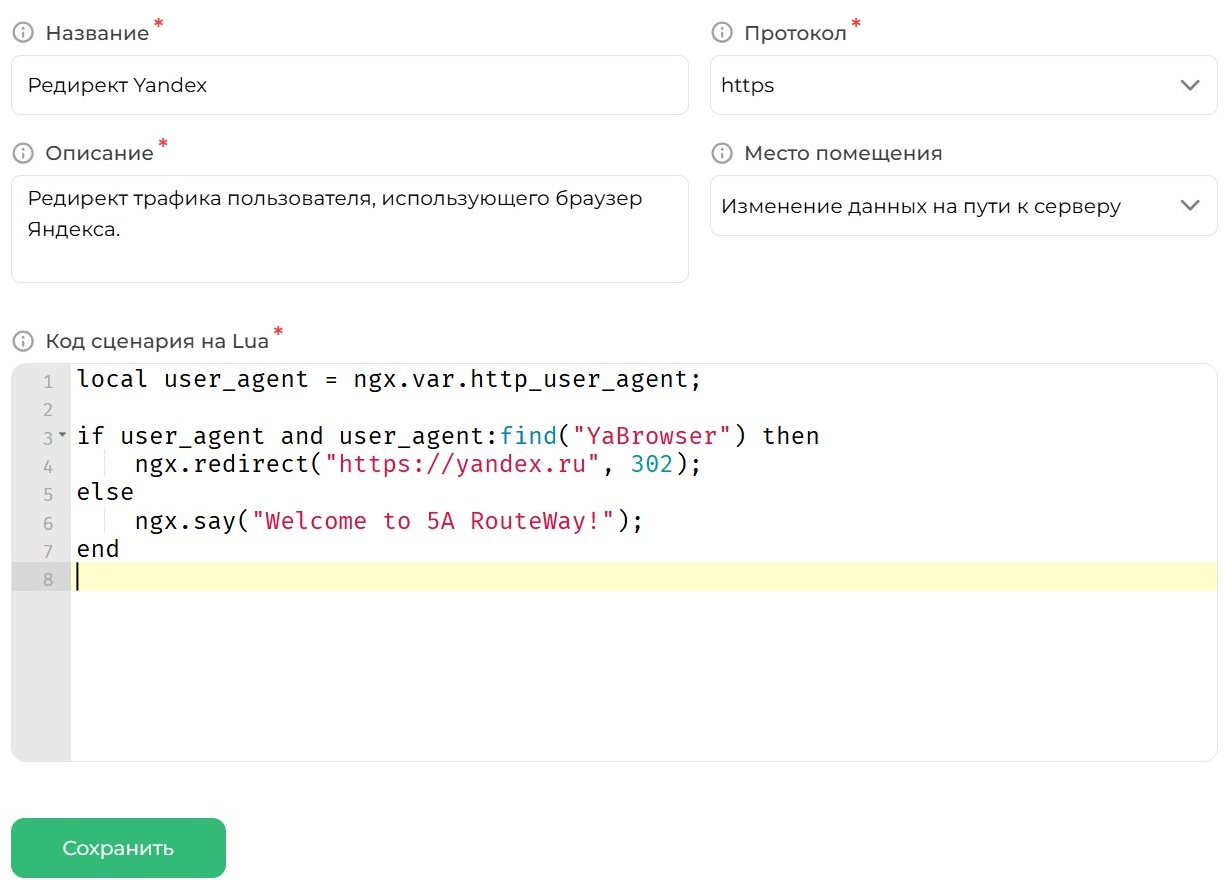Click info icon next to Описание label
This screenshot has height=884, width=1227.
22,153
